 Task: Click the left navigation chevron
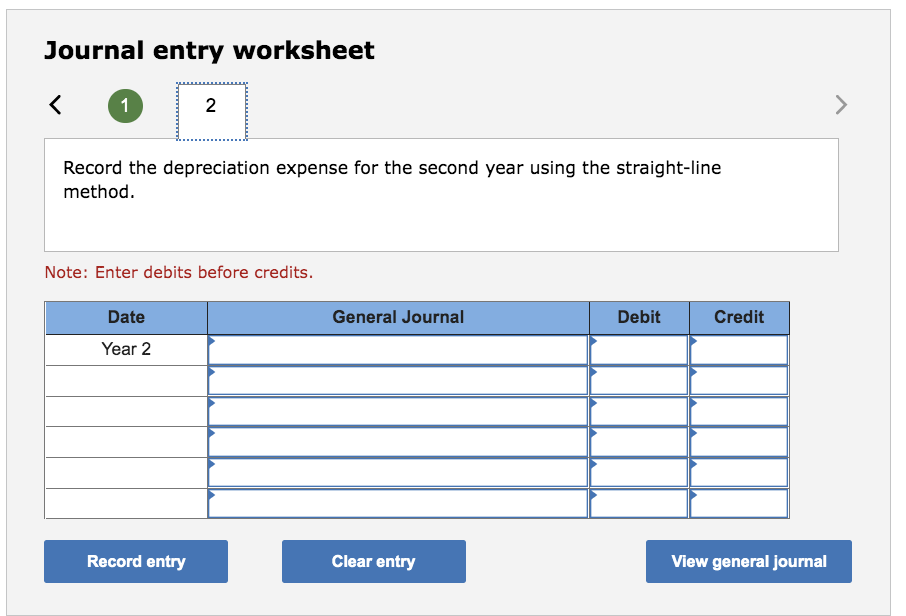(55, 104)
